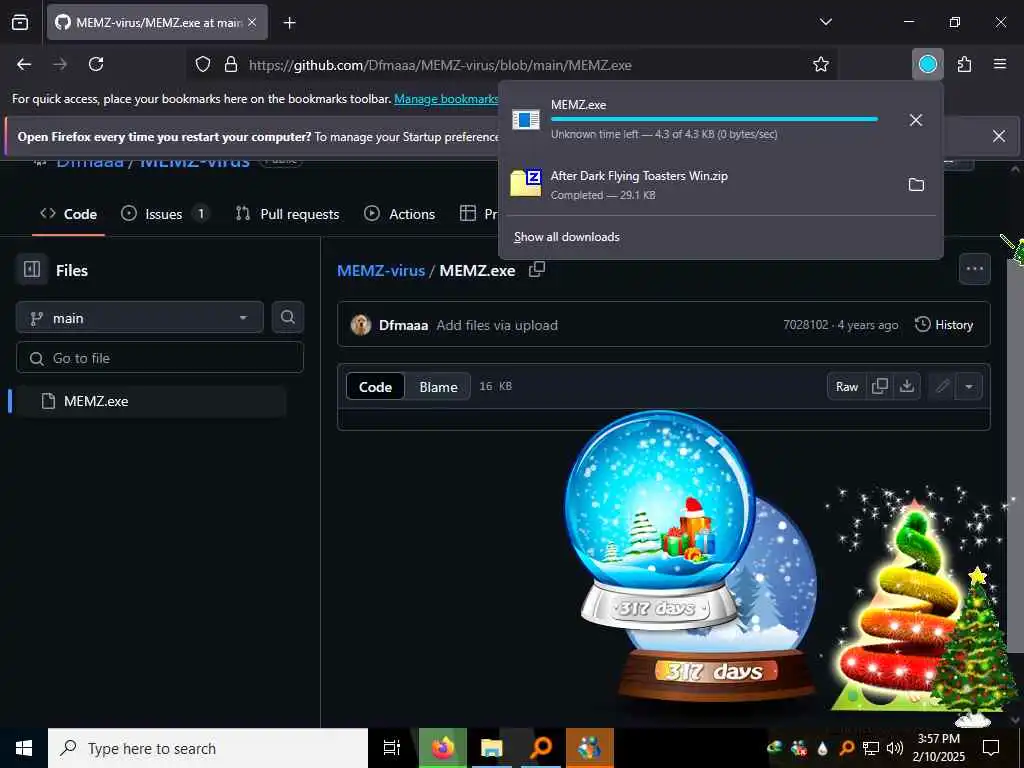
Task: Open the Actions tab
Action: click(x=400, y=214)
